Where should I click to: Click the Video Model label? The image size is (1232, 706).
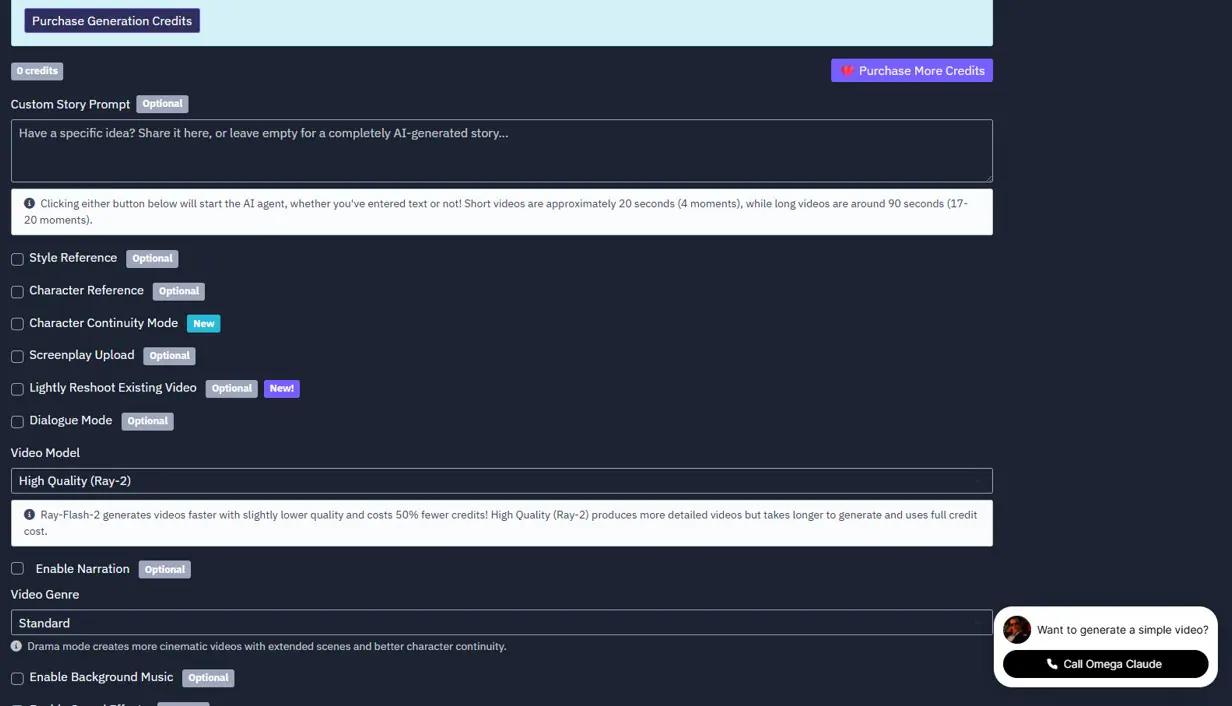pyautogui.click(x=45, y=453)
